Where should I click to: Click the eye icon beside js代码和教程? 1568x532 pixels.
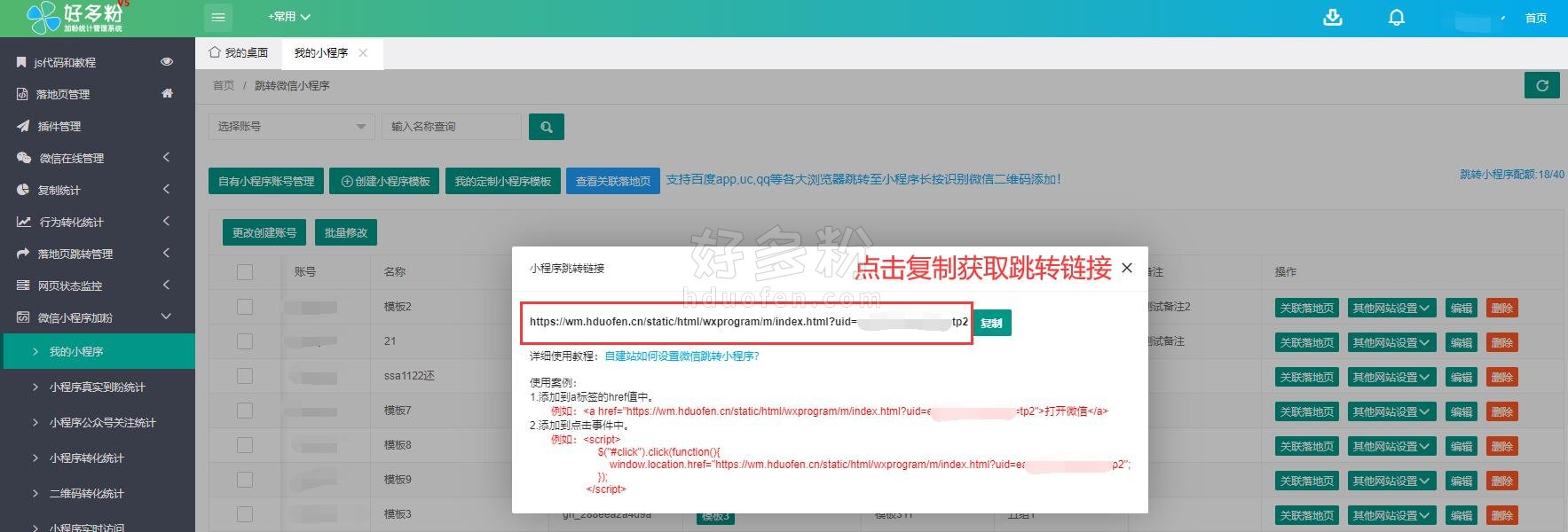coord(166,61)
